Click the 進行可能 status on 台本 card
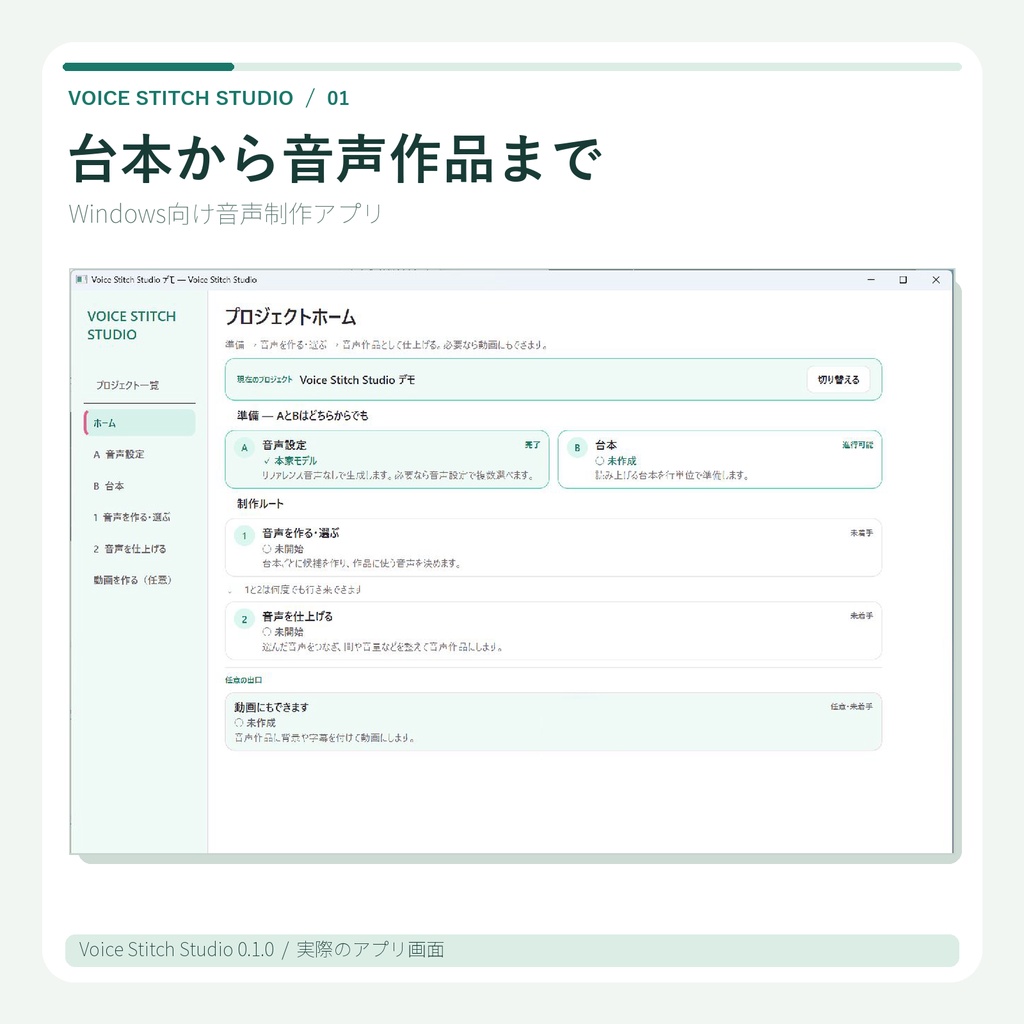This screenshot has width=1024, height=1024. 857,445
